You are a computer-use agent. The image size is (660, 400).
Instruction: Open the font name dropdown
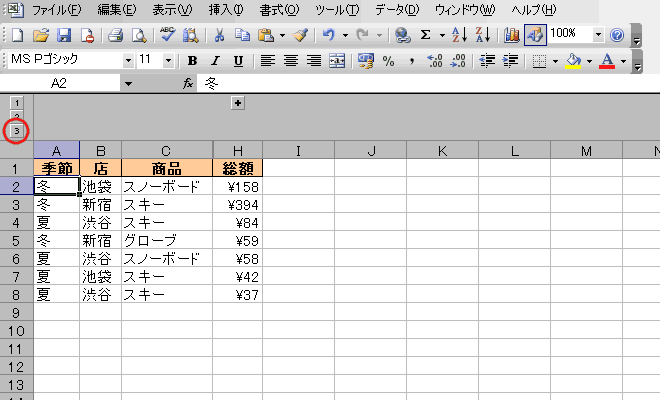[x=128, y=61]
